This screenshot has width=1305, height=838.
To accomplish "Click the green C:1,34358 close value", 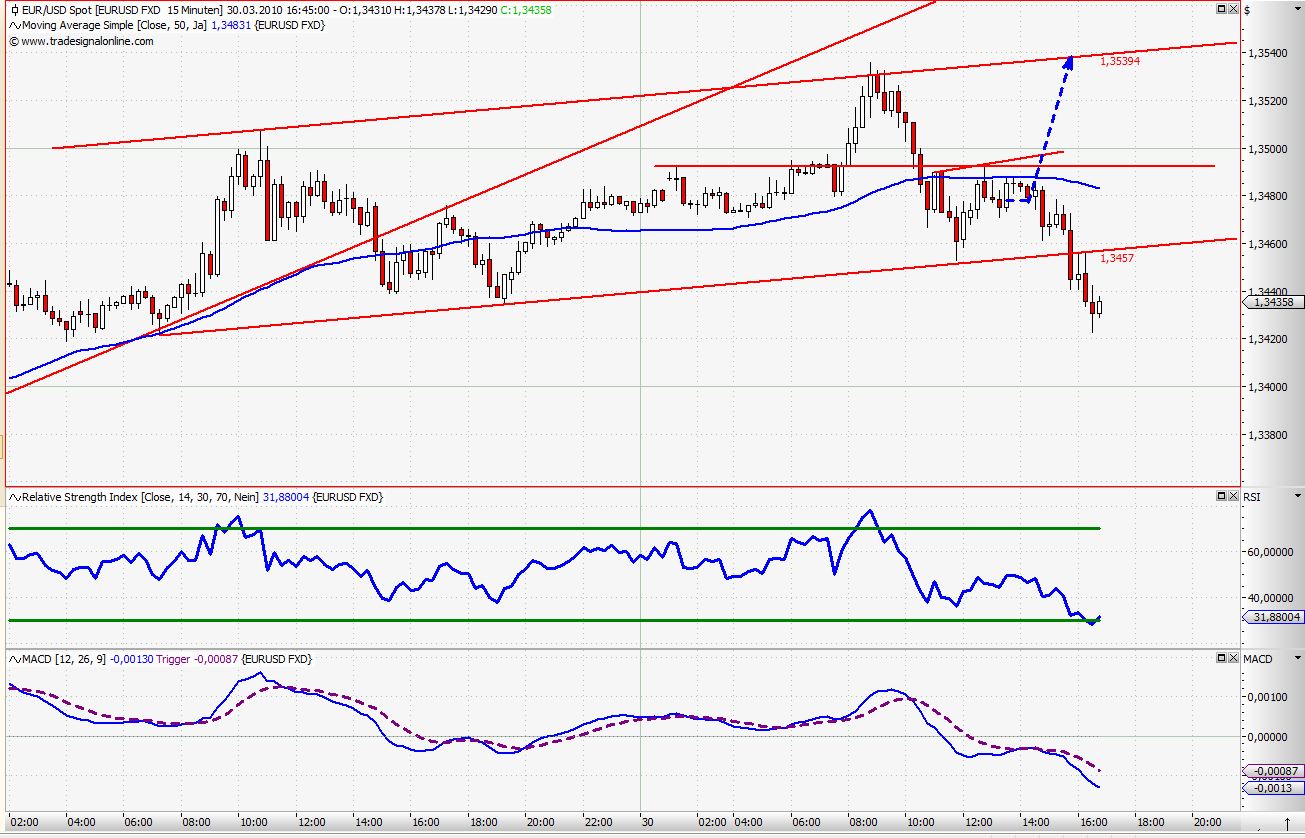I will (524, 10).
